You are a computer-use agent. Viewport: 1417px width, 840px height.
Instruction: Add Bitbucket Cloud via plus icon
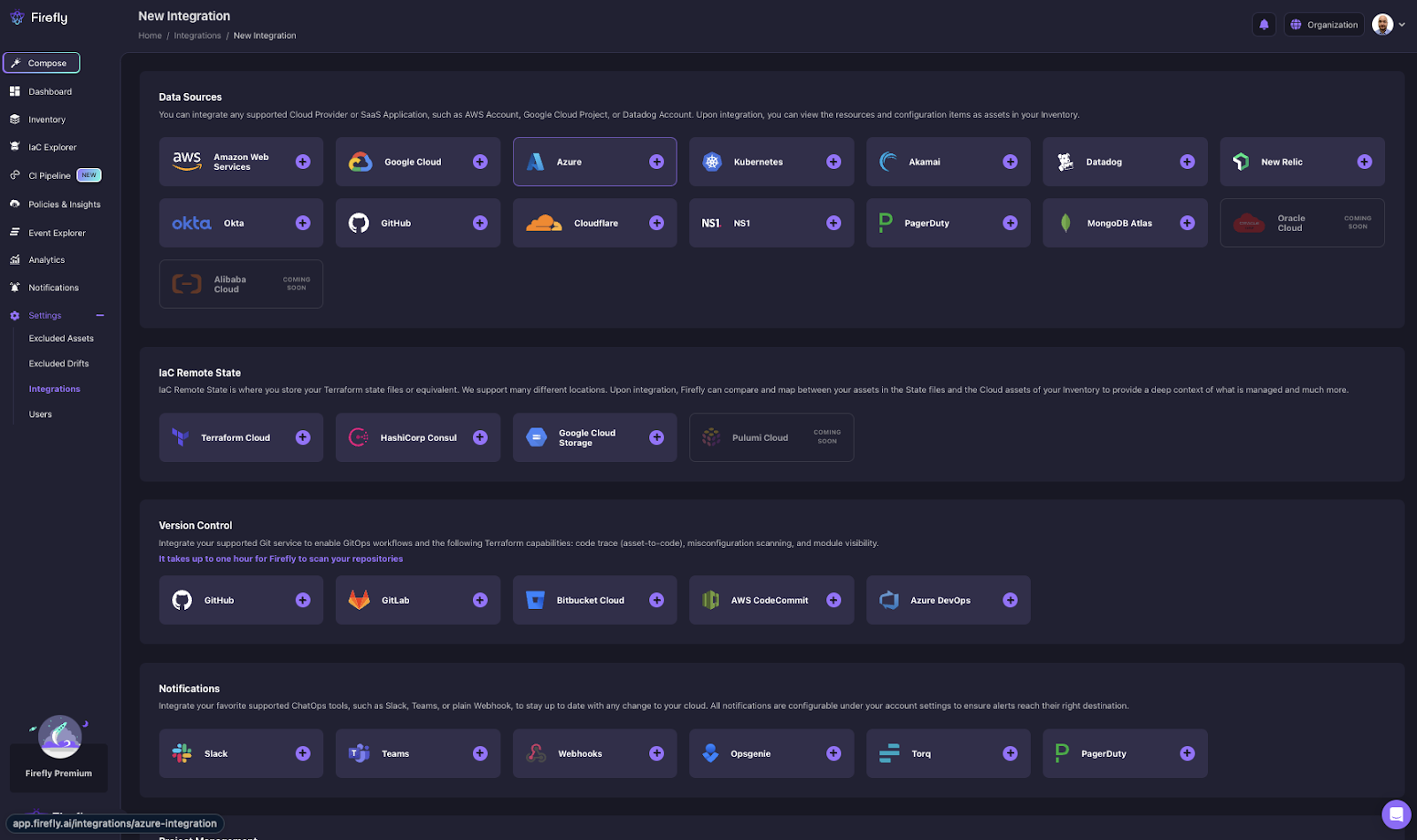(x=656, y=600)
